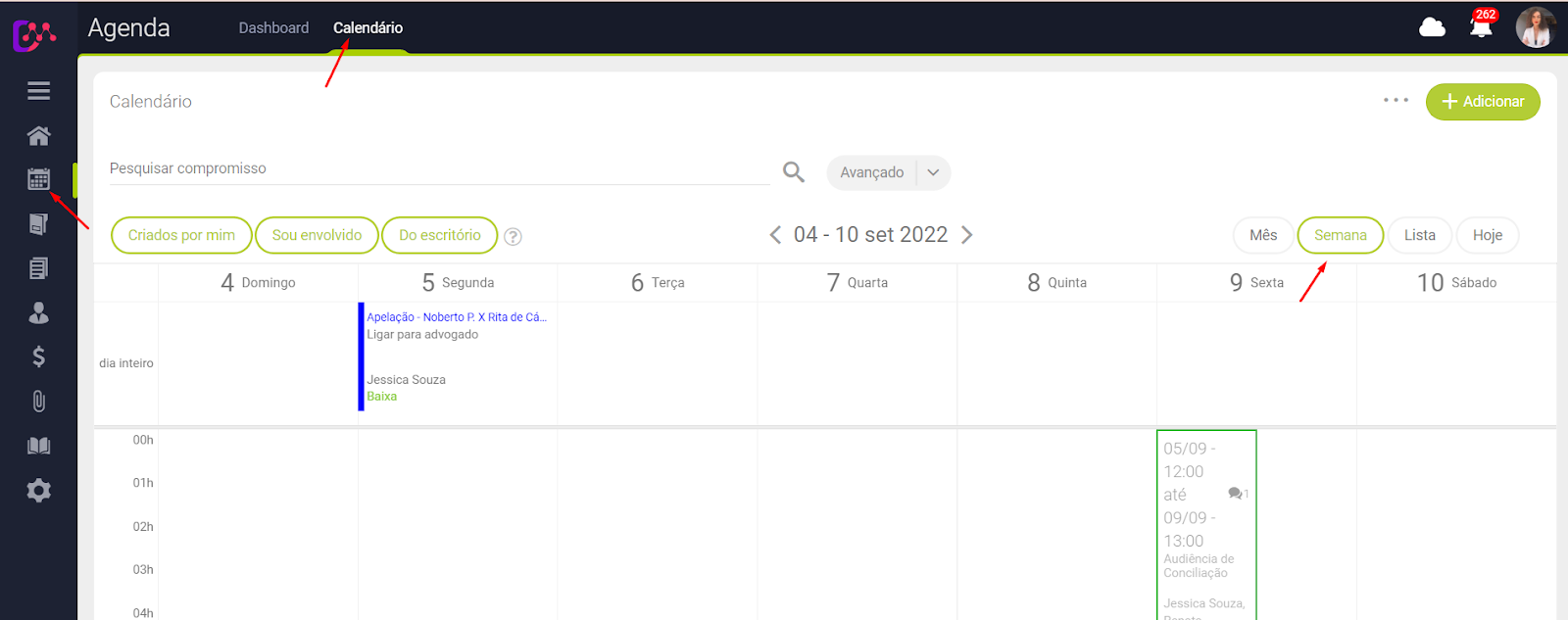Click the Pesquisar compromisso search field
Screen dimensions: 1568x620
click(x=438, y=168)
